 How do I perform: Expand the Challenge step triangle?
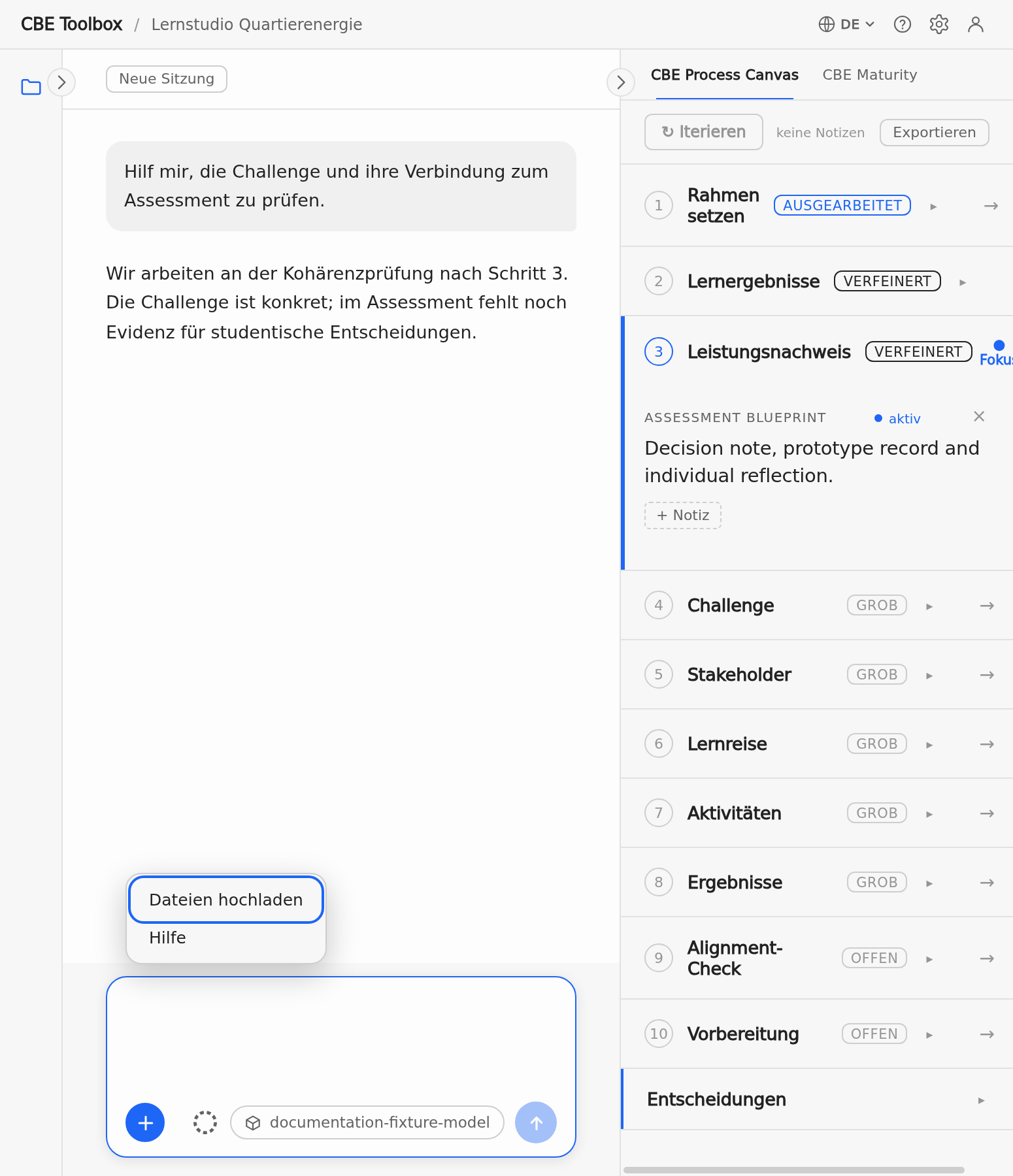(x=929, y=606)
